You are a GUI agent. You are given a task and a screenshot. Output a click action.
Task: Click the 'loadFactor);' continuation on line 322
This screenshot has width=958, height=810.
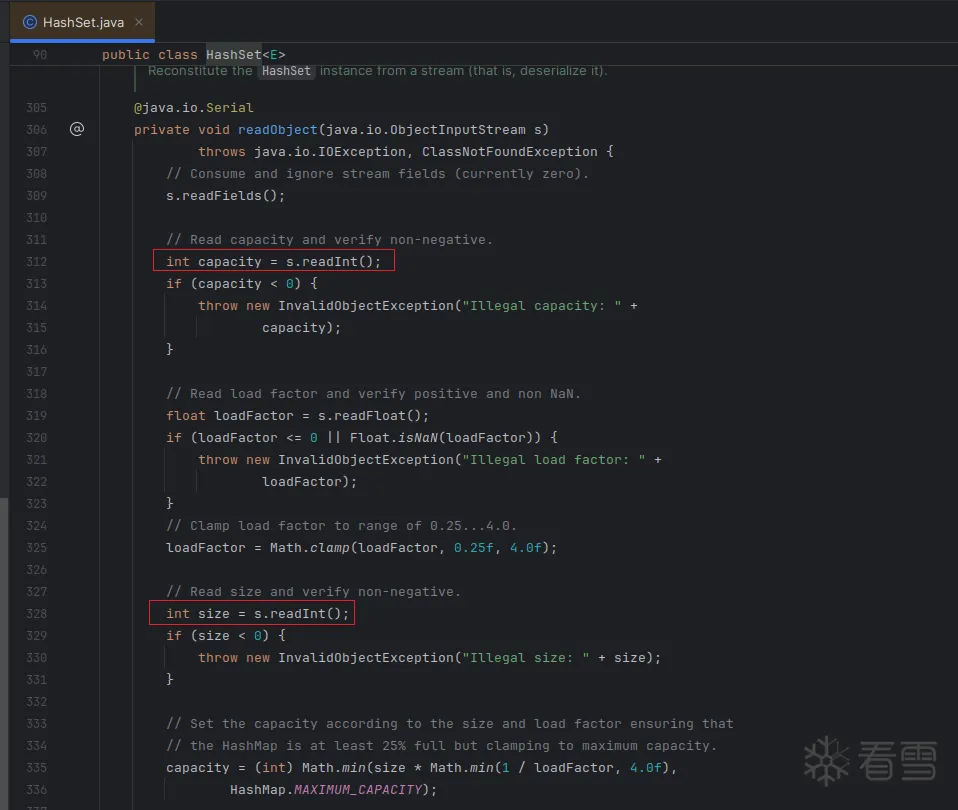(x=309, y=481)
